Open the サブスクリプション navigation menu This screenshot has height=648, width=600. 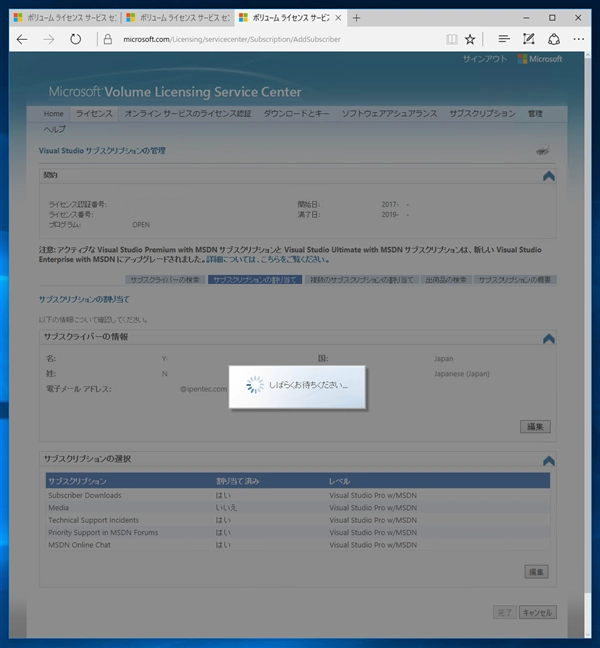pyautogui.click(x=482, y=114)
